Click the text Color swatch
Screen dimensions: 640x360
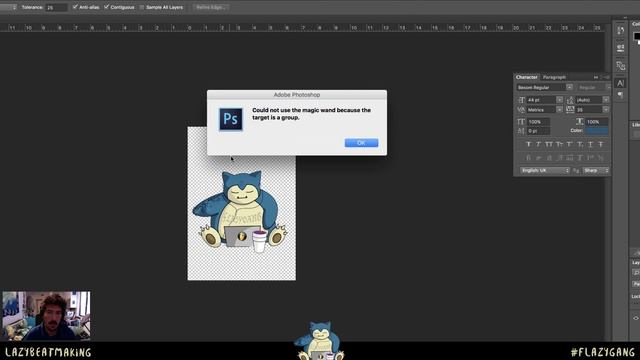597,131
